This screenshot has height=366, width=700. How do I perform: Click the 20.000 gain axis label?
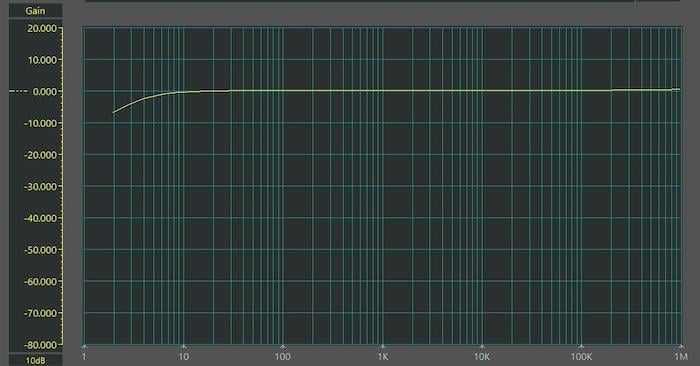point(42,29)
